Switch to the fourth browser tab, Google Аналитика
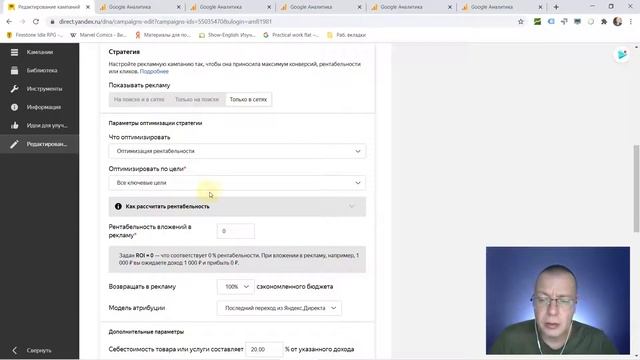This screenshot has height=360, width=640. pyautogui.click(x=320, y=7)
